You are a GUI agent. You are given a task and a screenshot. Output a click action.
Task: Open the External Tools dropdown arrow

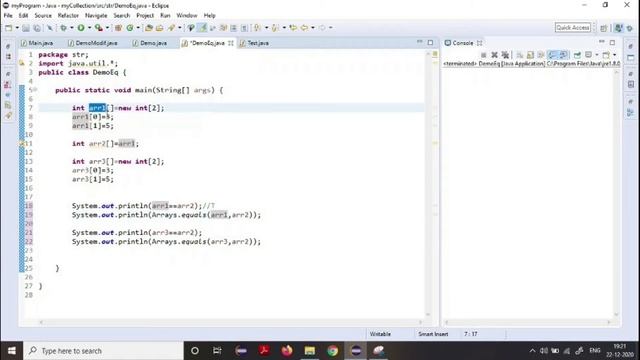[107, 28]
